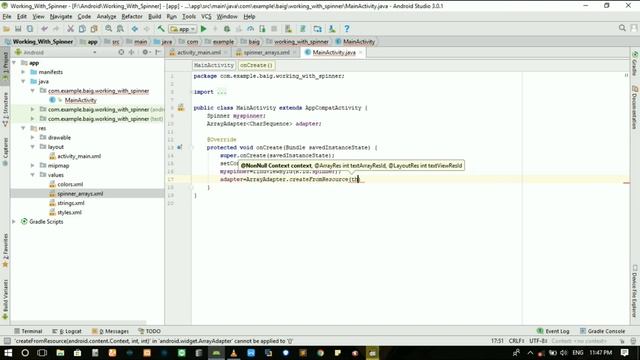
Task: Select colors.xml in values folder
Action: coord(70,184)
